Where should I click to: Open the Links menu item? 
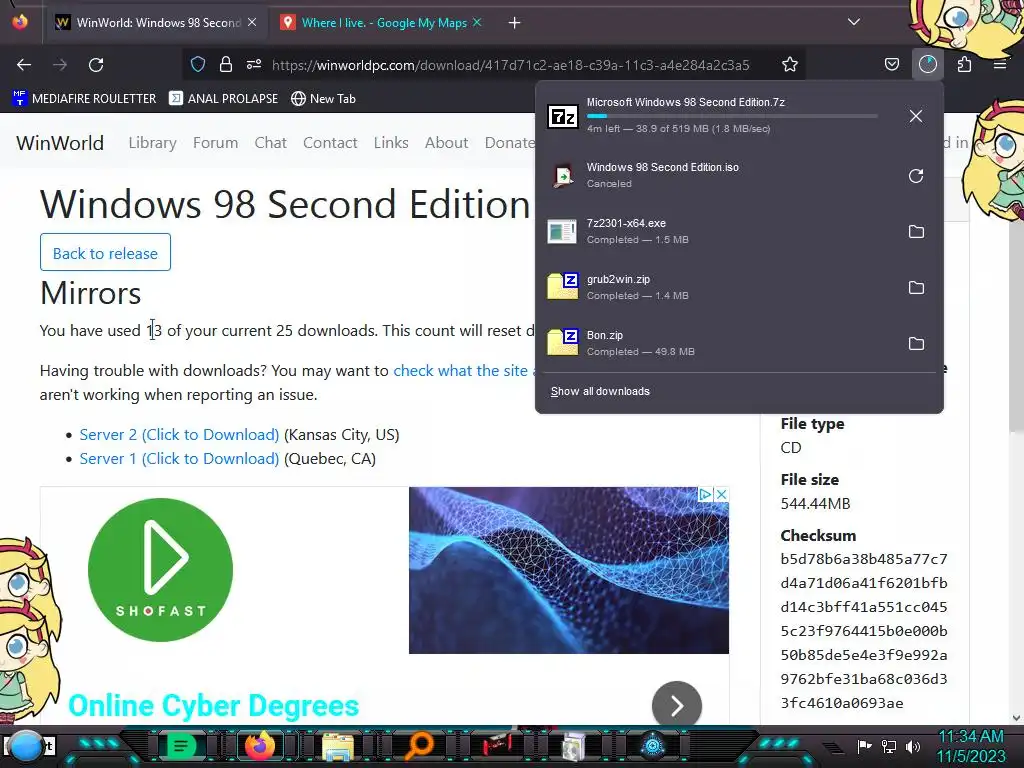click(391, 143)
